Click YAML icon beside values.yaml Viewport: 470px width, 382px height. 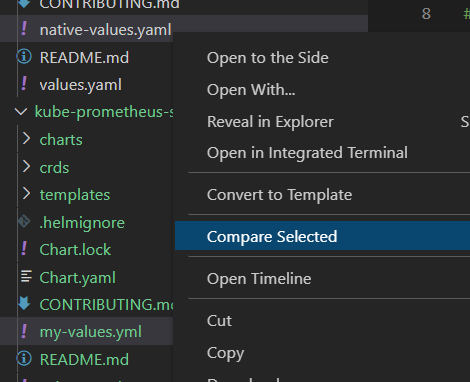[x=24, y=84]
